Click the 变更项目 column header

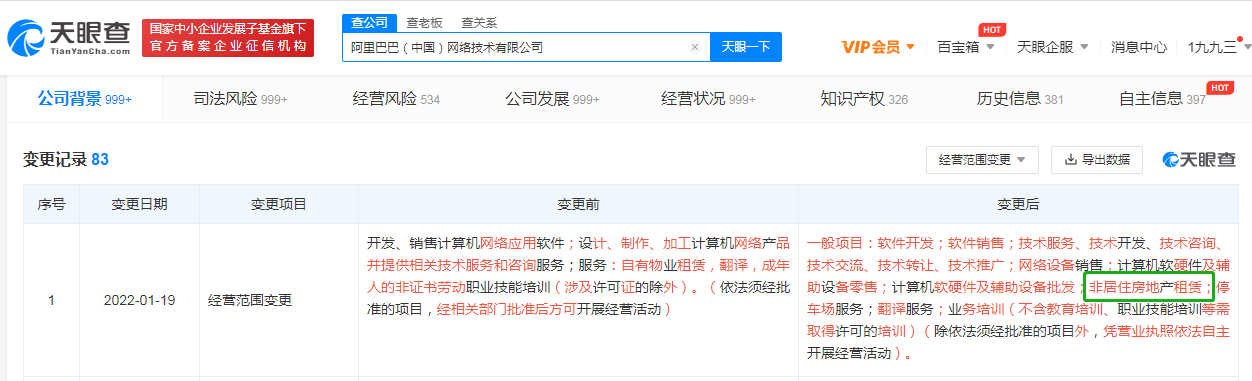click(x=279, y=204)
